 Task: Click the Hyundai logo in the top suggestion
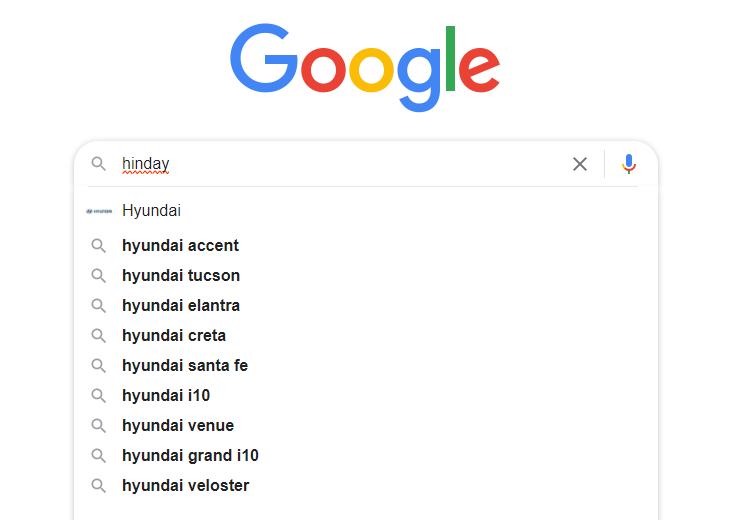point(99,211)
